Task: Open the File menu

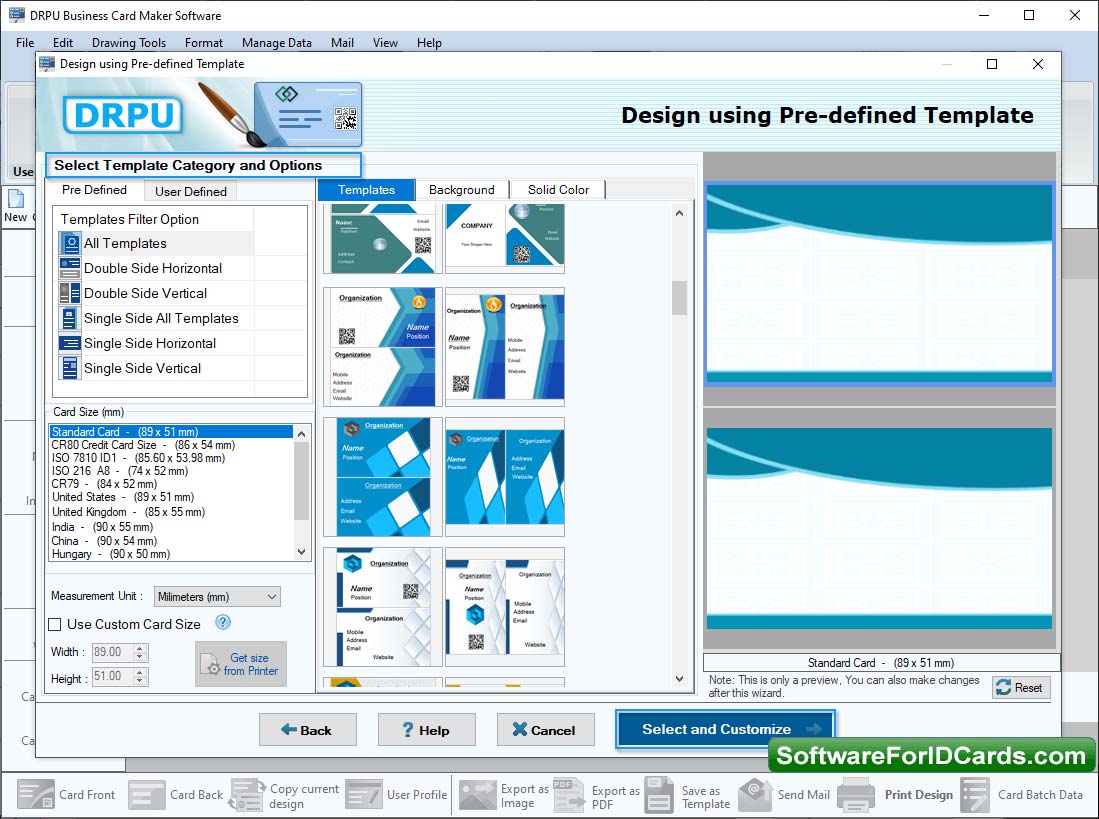Action: point(25,43)
